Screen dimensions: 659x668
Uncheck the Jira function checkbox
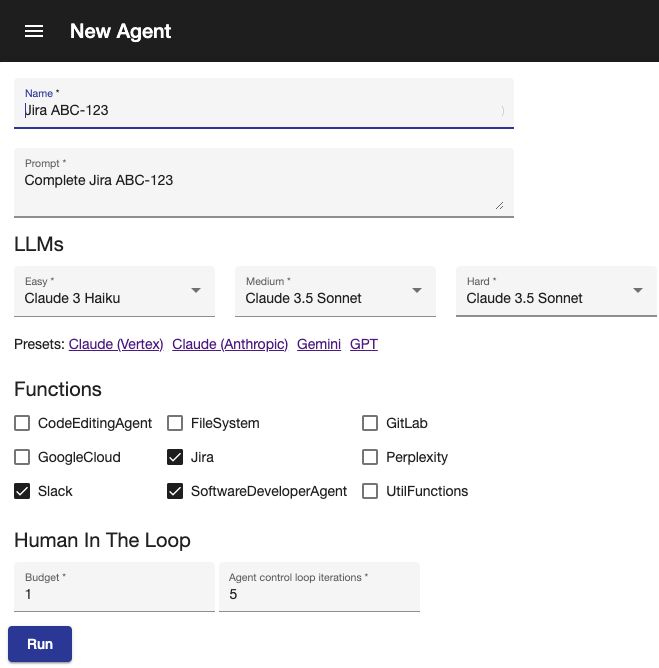click(x=175, y=457)
